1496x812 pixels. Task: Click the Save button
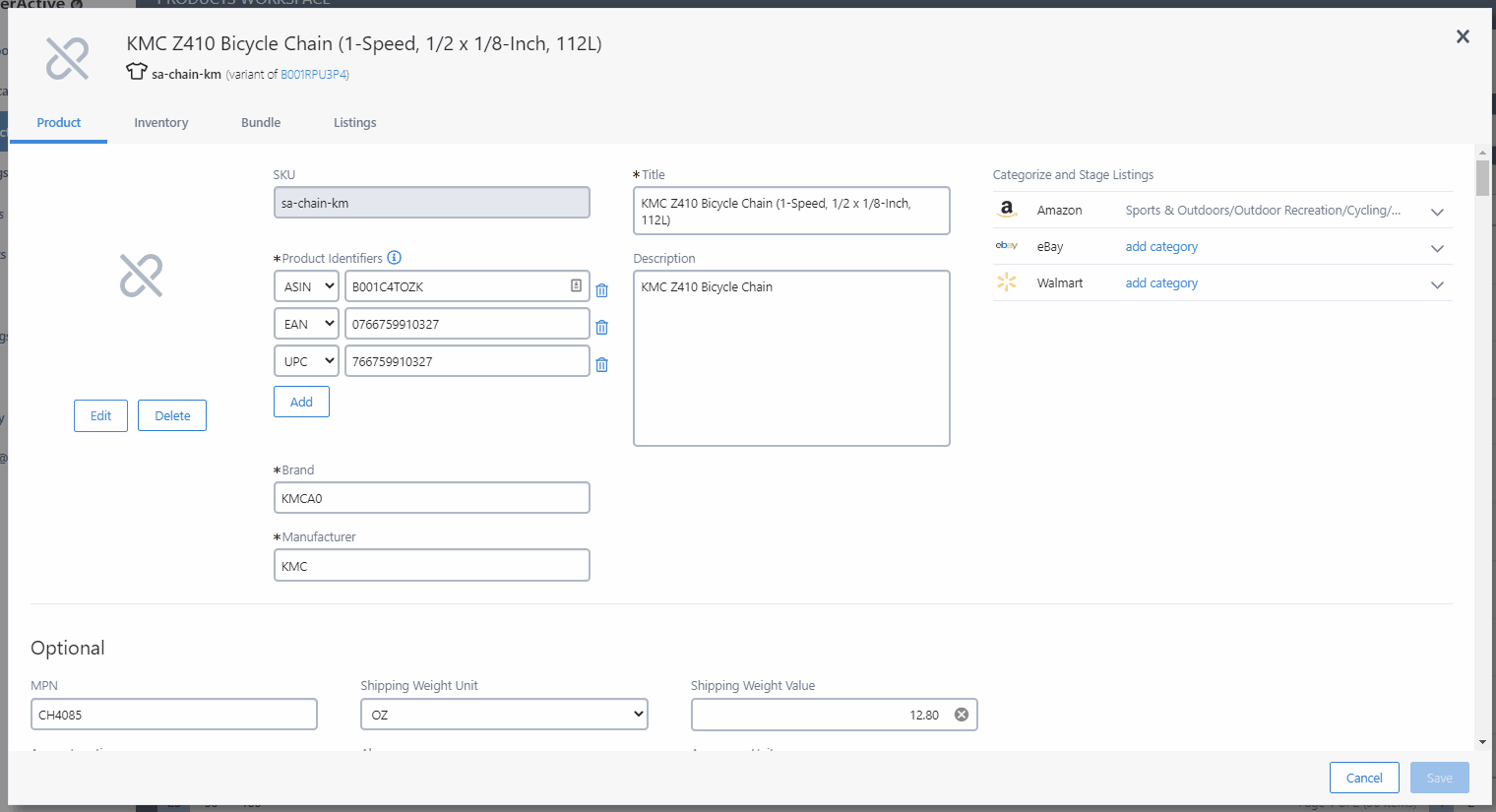point(1440,778)
